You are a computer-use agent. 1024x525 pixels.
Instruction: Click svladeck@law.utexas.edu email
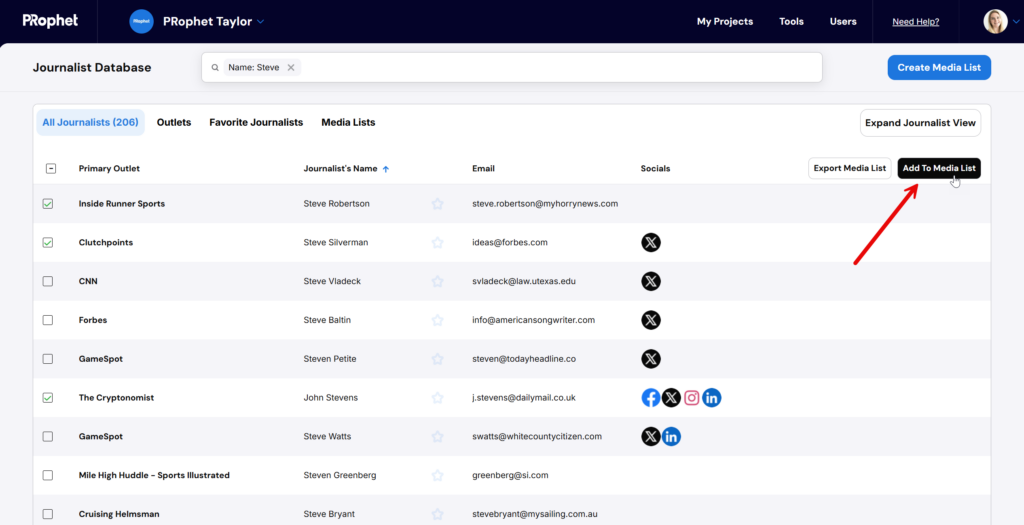pos(524,281)
